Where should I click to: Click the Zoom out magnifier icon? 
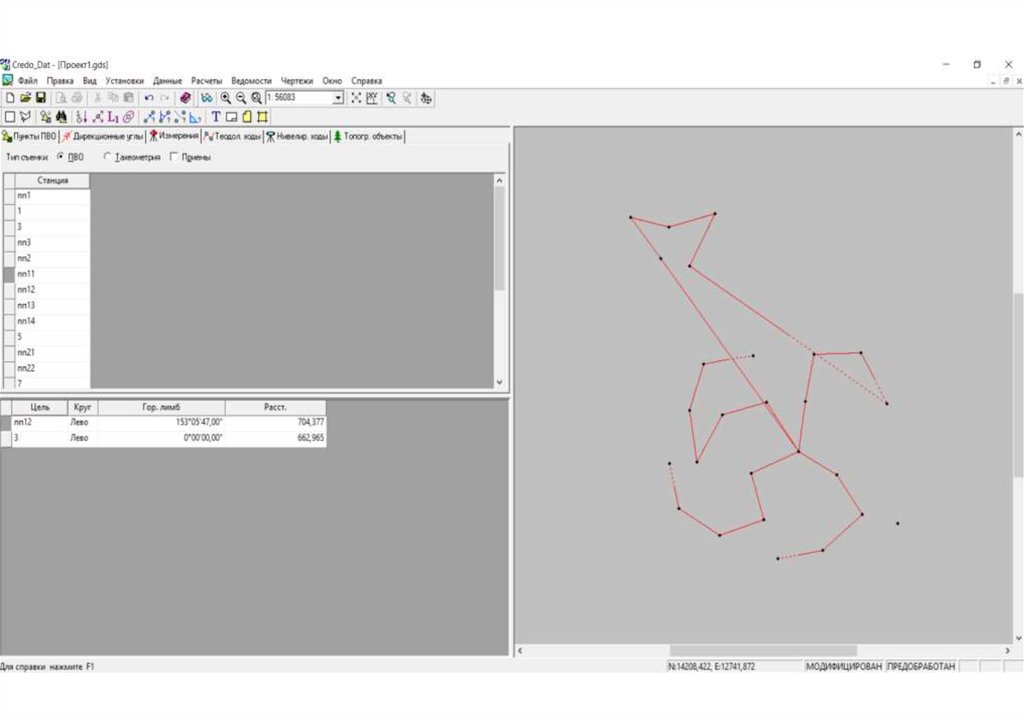(x=241, y=98)
